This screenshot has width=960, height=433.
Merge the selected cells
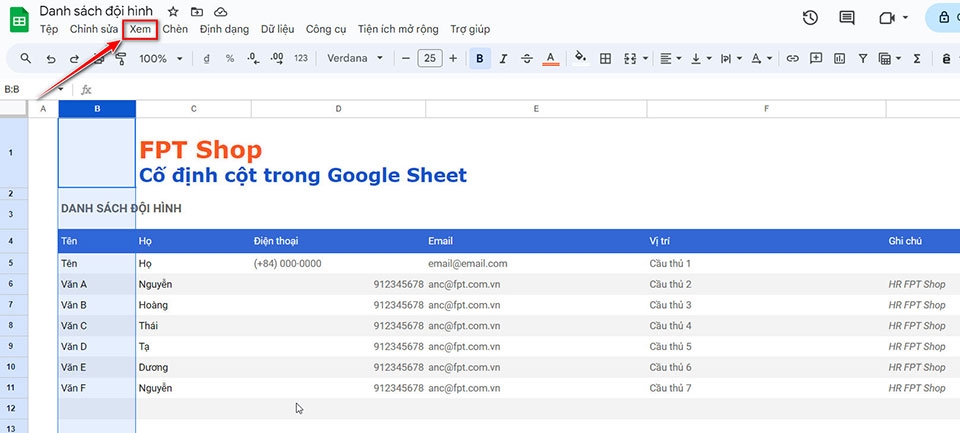[630, 59]
